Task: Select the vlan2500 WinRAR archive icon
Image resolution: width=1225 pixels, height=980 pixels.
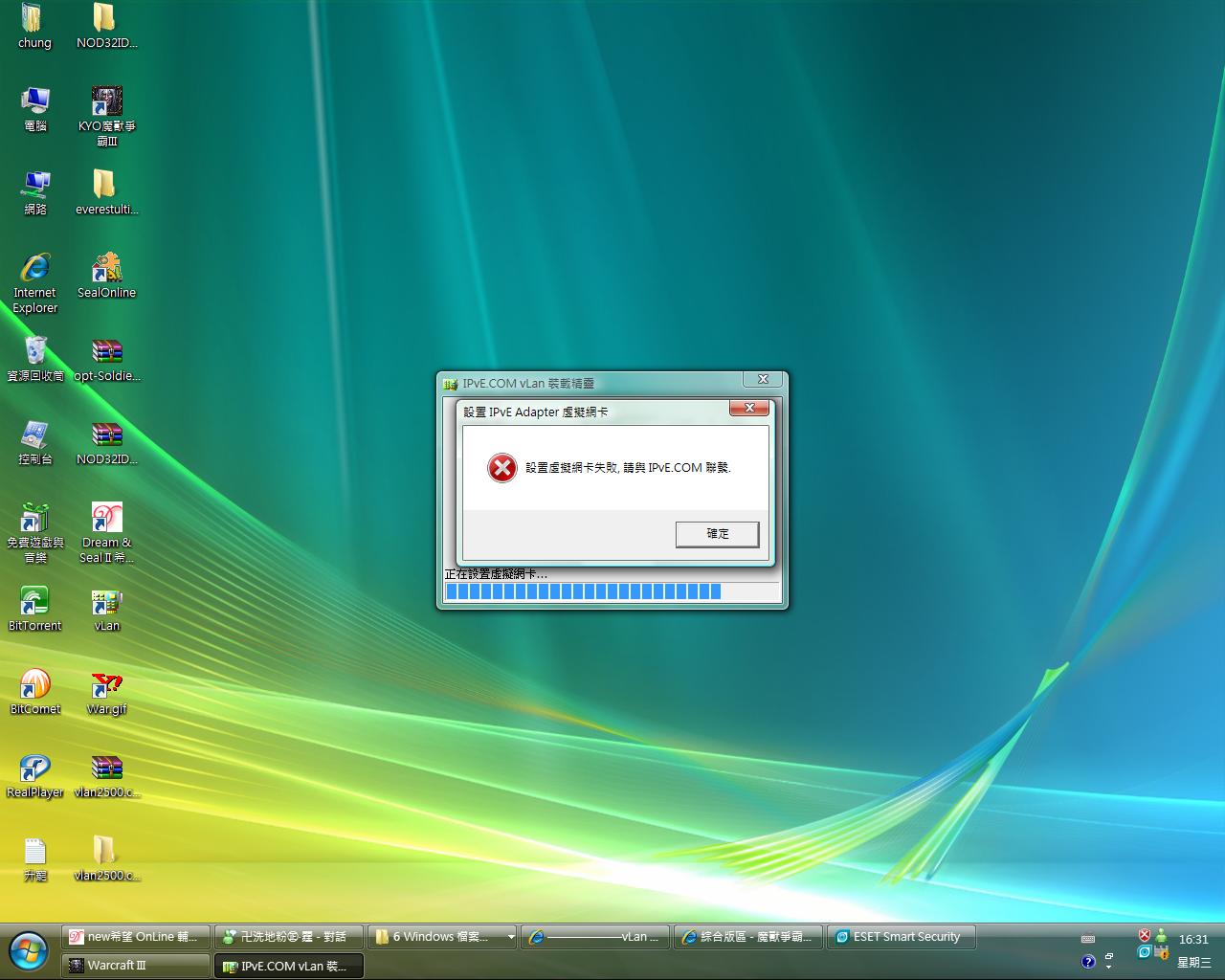Action: point(106,775)
